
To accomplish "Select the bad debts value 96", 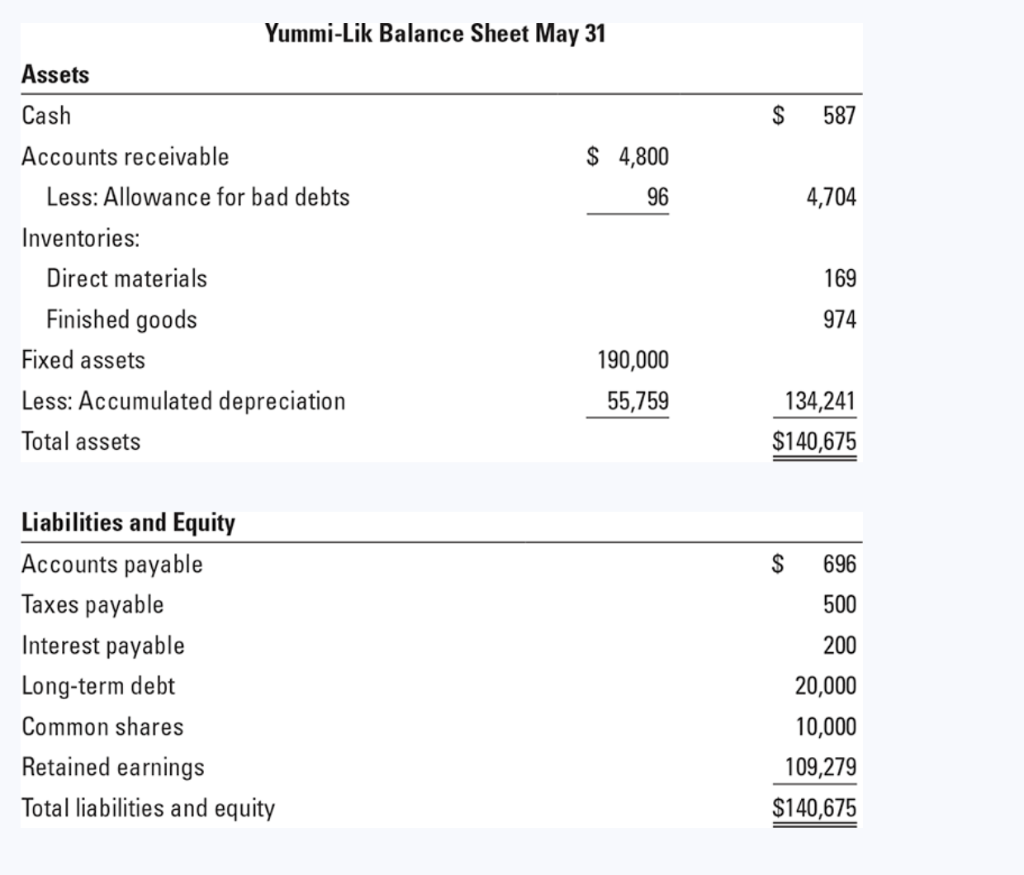I will pyautogui.click(x=660, y=197).
